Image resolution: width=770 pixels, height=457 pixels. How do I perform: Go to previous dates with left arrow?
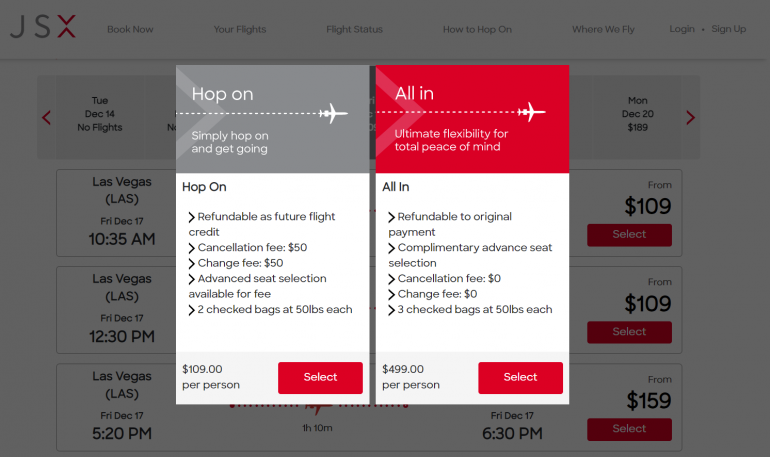46,118
